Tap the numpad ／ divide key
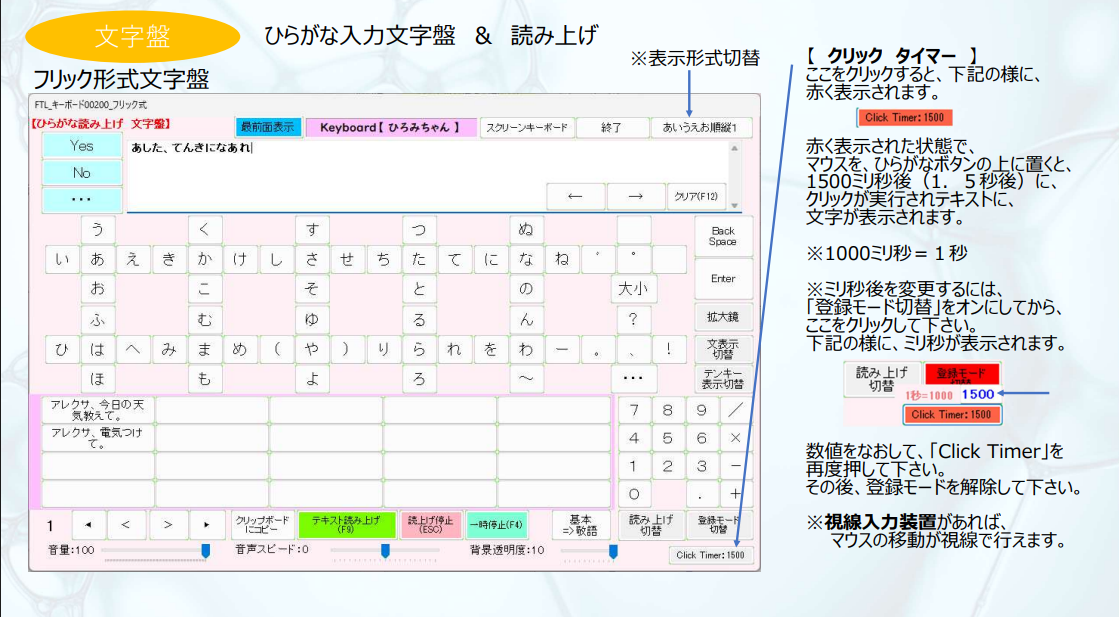This screenshot has height=617, width=1119. (x=735, y=410)
